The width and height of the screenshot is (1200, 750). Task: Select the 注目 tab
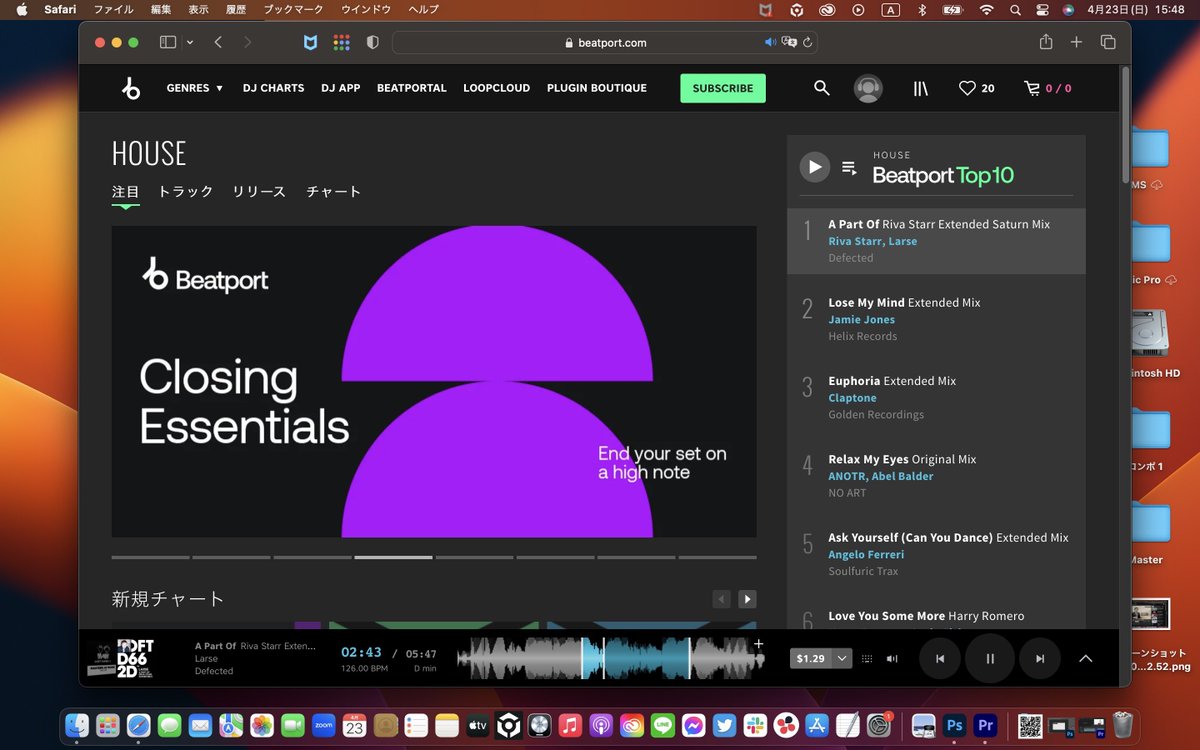coord(125,191)
